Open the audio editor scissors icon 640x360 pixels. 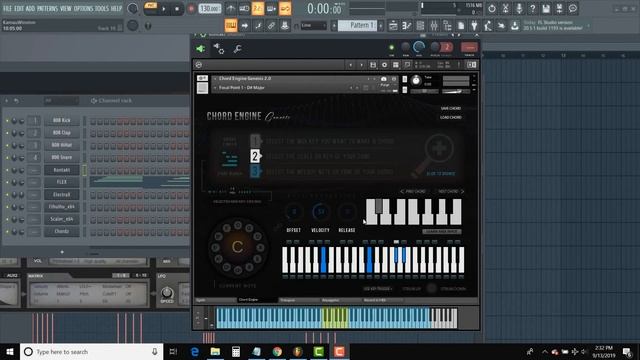coord(505,9)
